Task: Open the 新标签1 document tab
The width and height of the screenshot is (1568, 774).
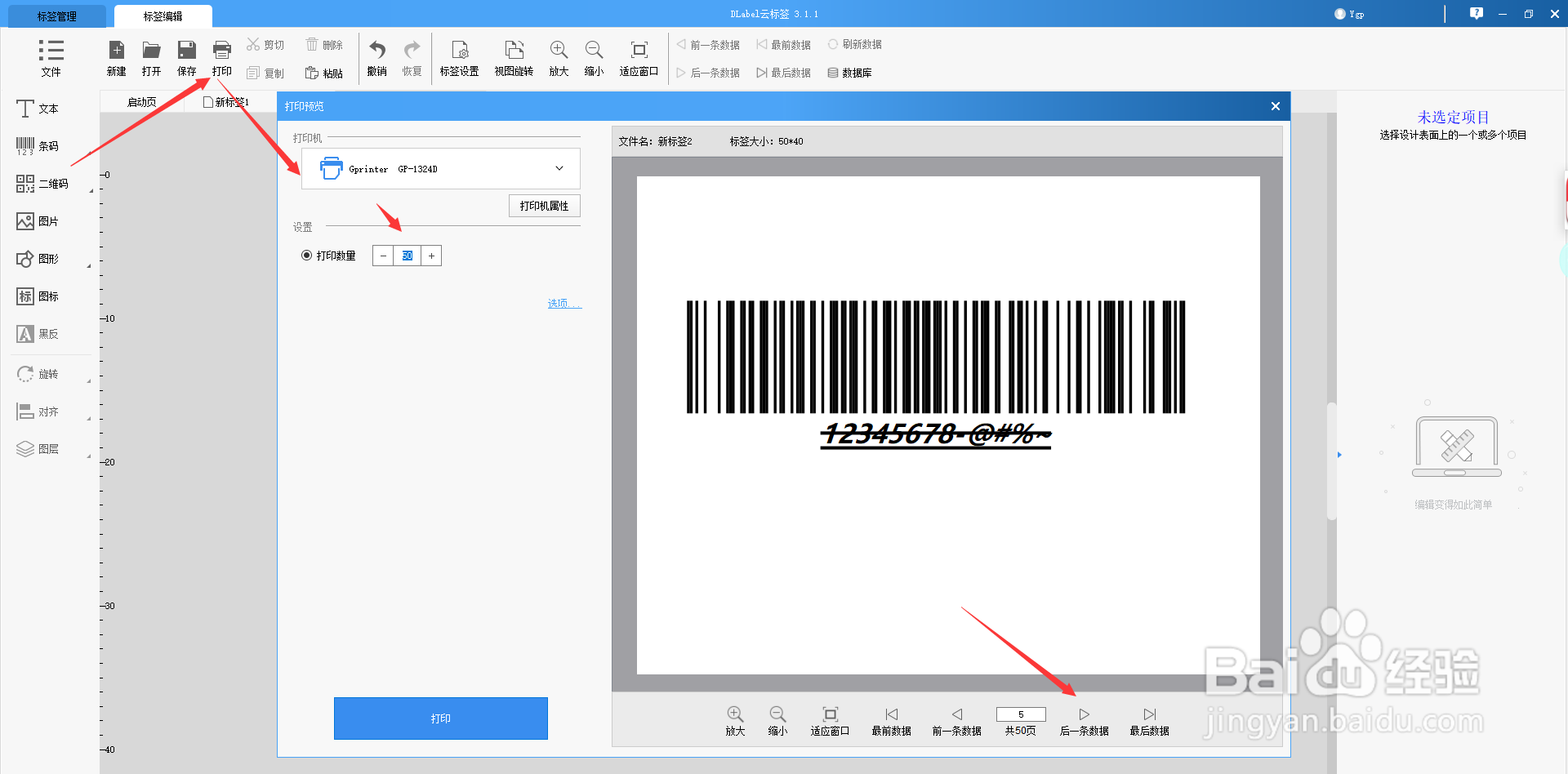Action: pyautogui.click(x=227, y=102)
